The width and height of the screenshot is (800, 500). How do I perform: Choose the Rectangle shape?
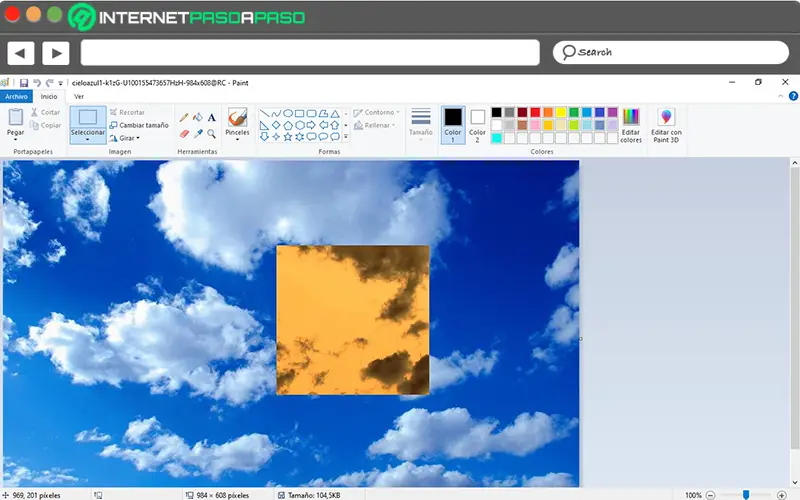click(x=299, y=113)
